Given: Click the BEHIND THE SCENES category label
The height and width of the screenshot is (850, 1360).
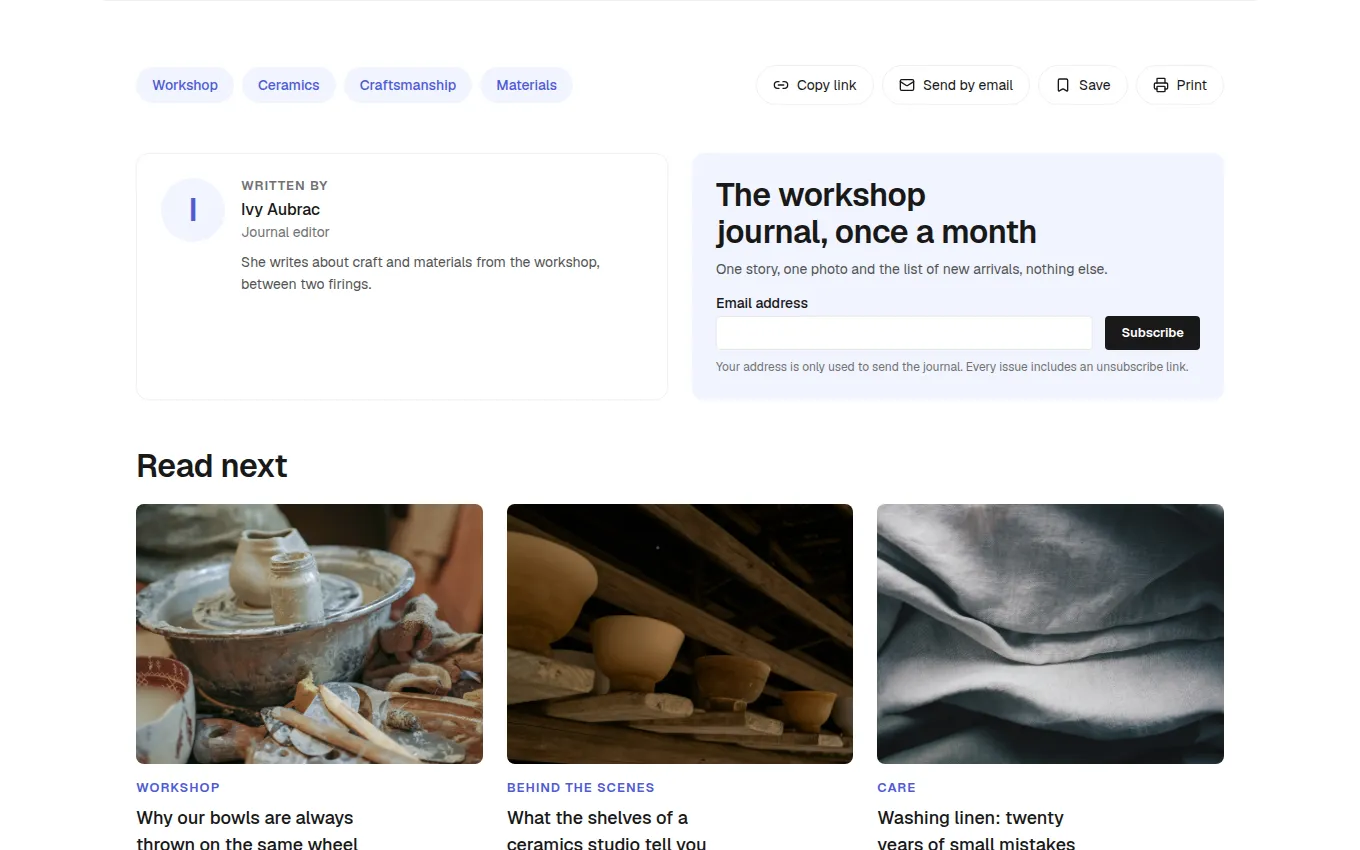Looking at the screenshot, I should pyautogui.click(x=581, y=787).
